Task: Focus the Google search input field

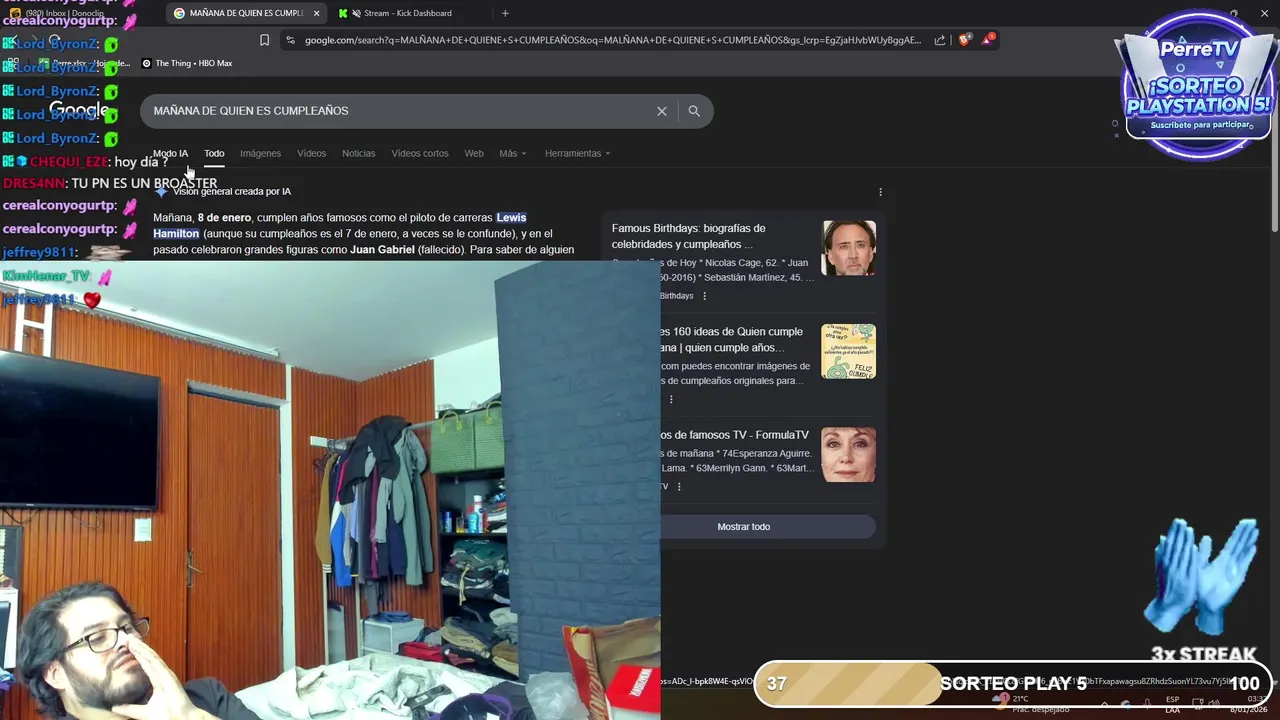Action: tap(400, 111)
